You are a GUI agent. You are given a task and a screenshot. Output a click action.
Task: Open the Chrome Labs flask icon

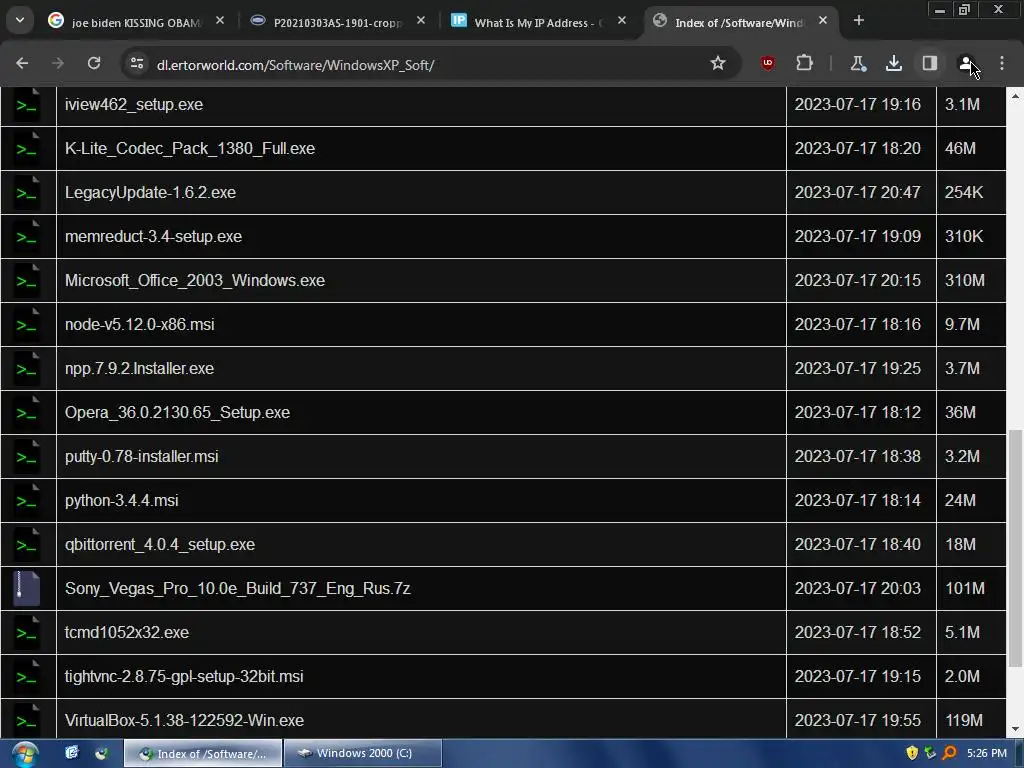857,63
